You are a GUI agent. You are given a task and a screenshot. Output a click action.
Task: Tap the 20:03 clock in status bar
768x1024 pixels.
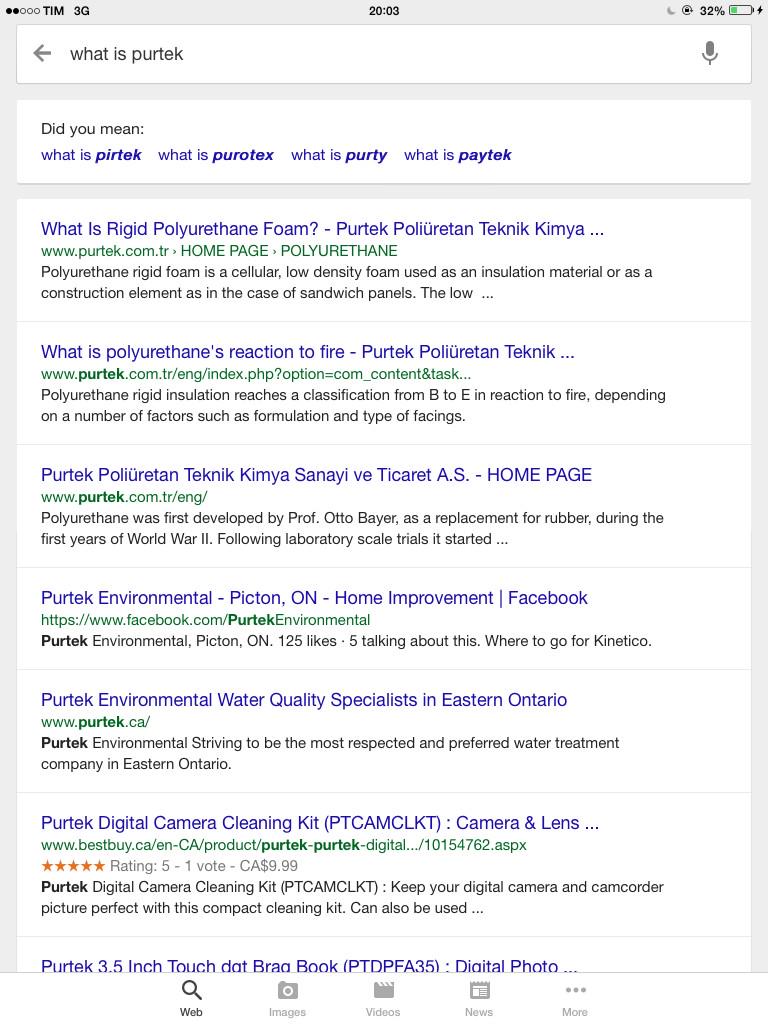click(x=384, y=10)
